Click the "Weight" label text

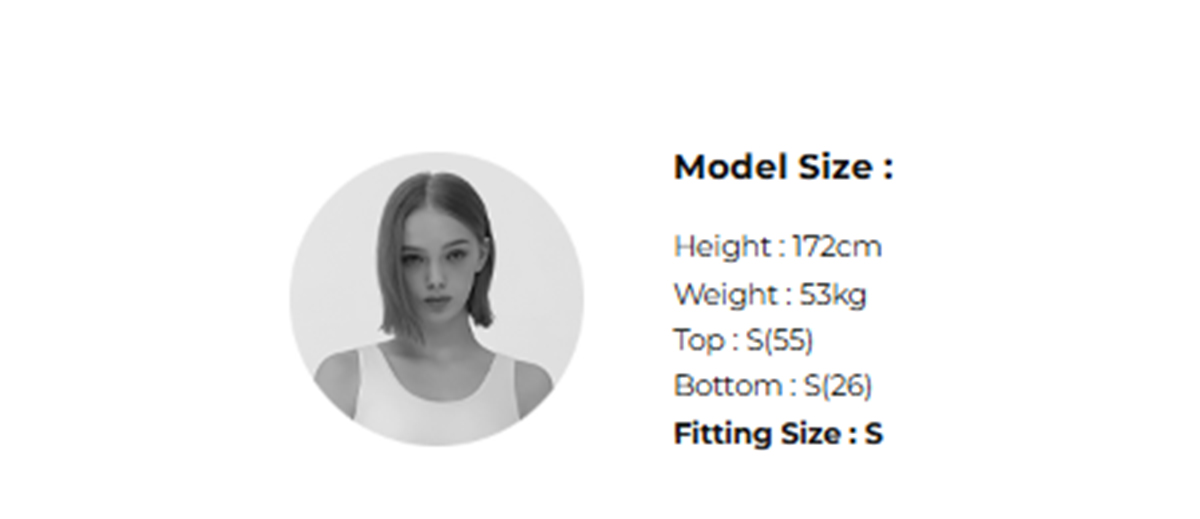coord(724,295)
